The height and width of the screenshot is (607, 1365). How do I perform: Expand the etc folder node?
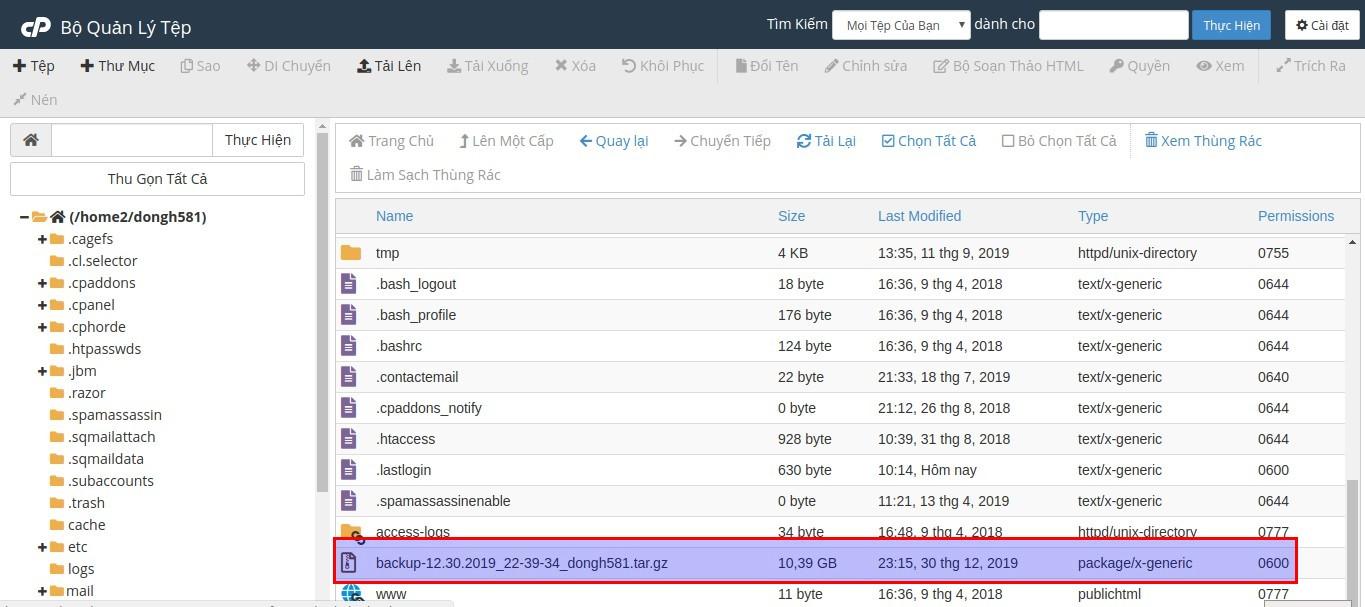43,547
